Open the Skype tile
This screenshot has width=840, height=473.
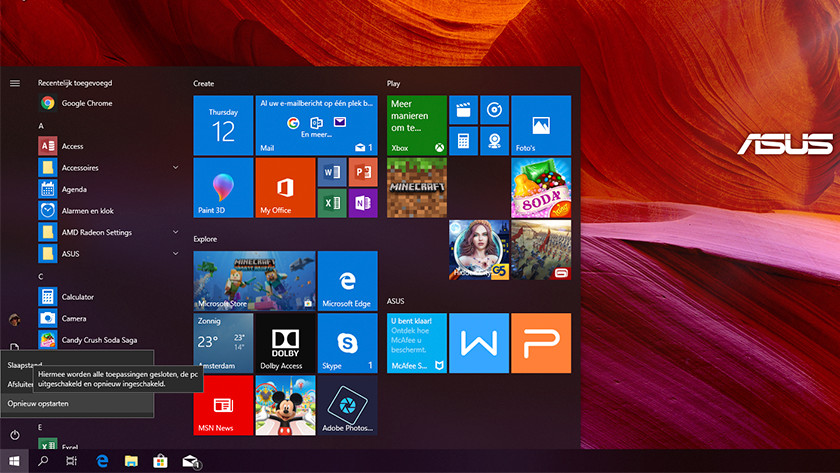[x=347, y=343]
